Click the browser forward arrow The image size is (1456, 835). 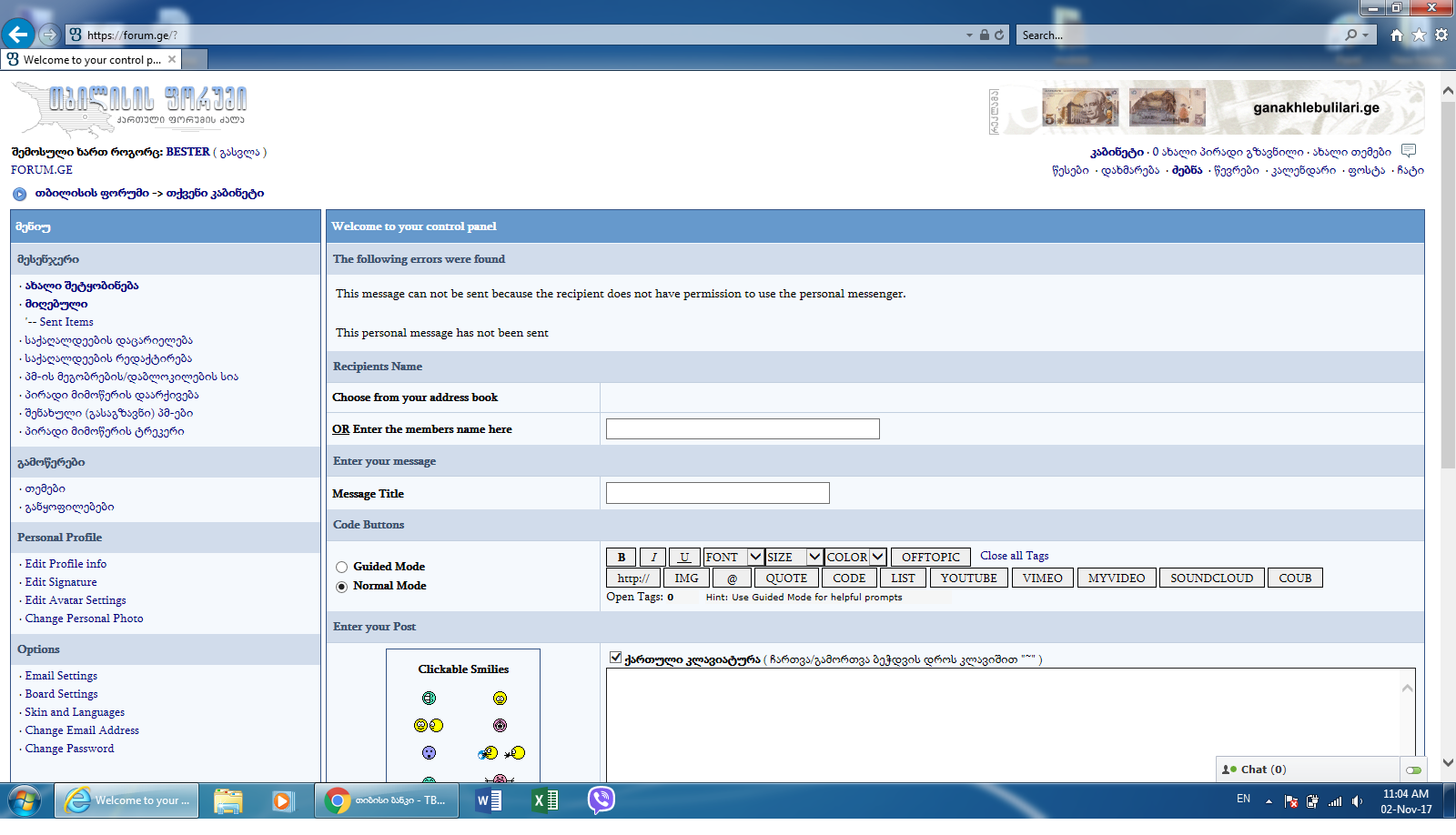click(49, 35)
